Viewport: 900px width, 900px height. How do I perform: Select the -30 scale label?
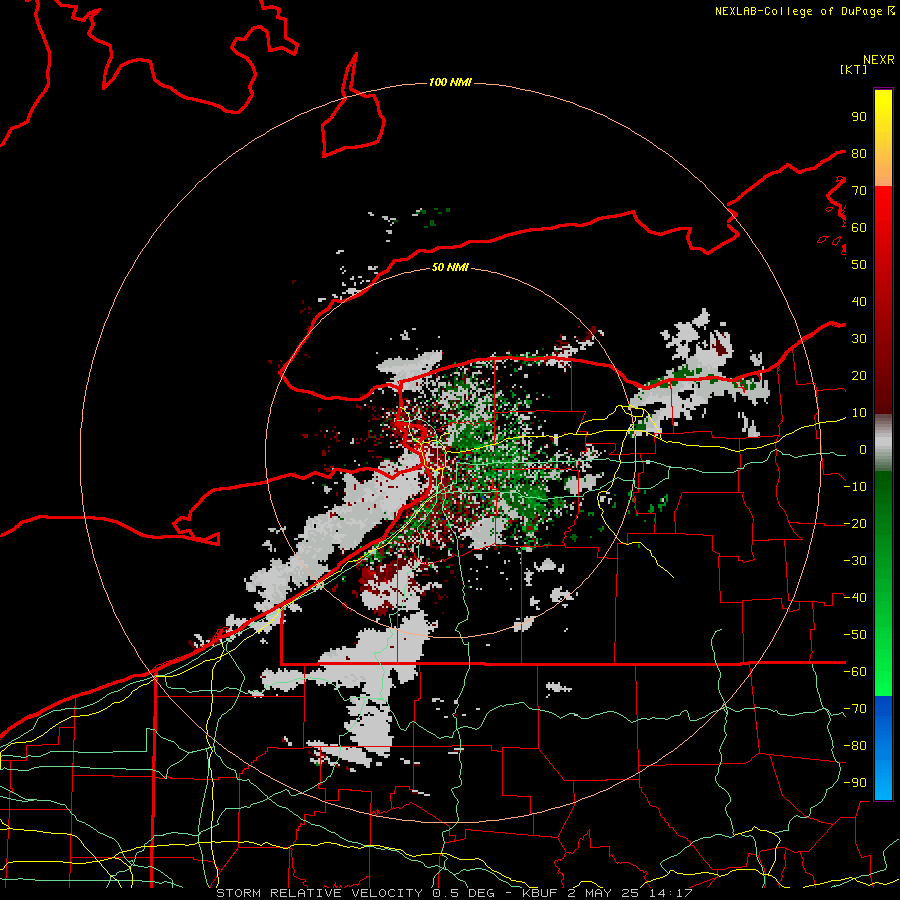pos(855,561)
